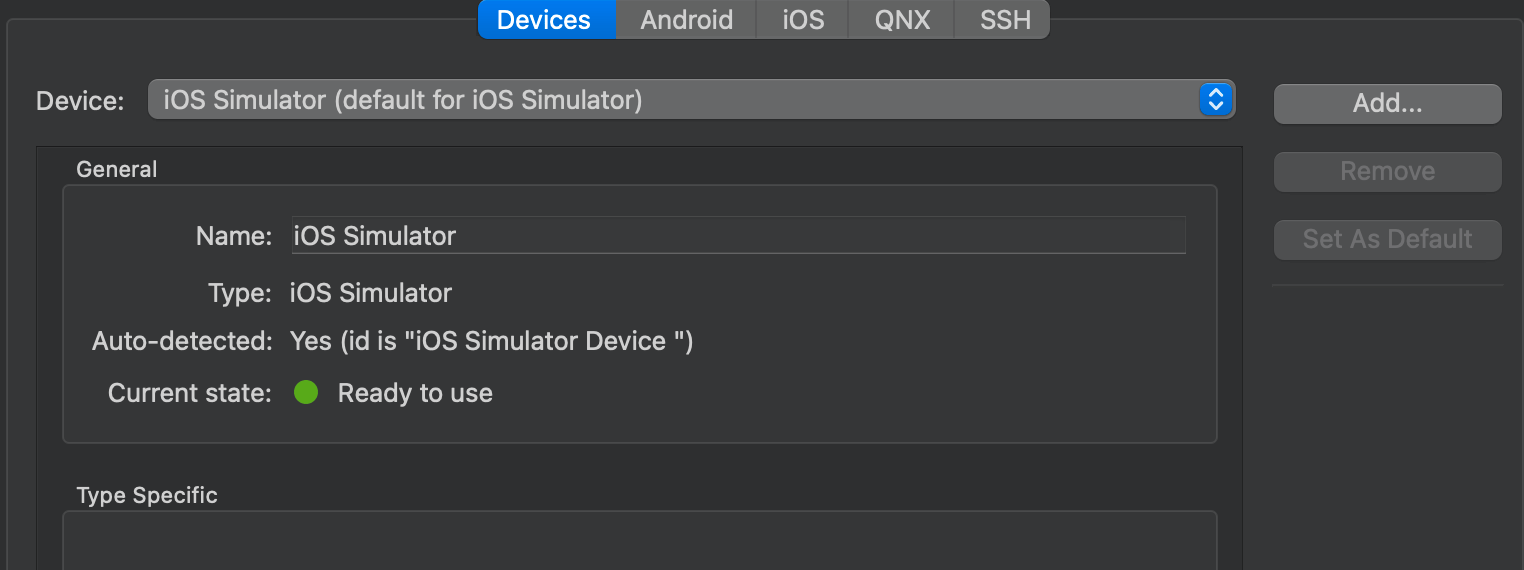Switch to the Devices tab
1524x570 pixels.
tap(544, 20)
